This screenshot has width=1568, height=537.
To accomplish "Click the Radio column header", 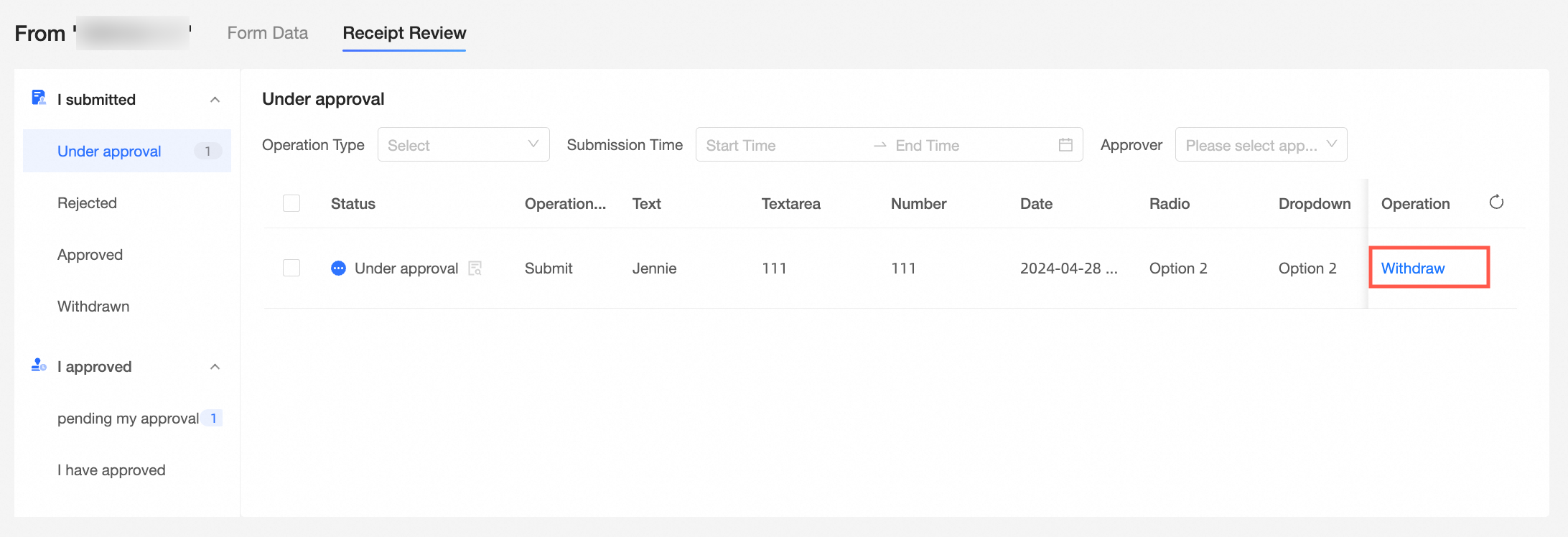I will pyautogui.click(x=1170, y=204).
